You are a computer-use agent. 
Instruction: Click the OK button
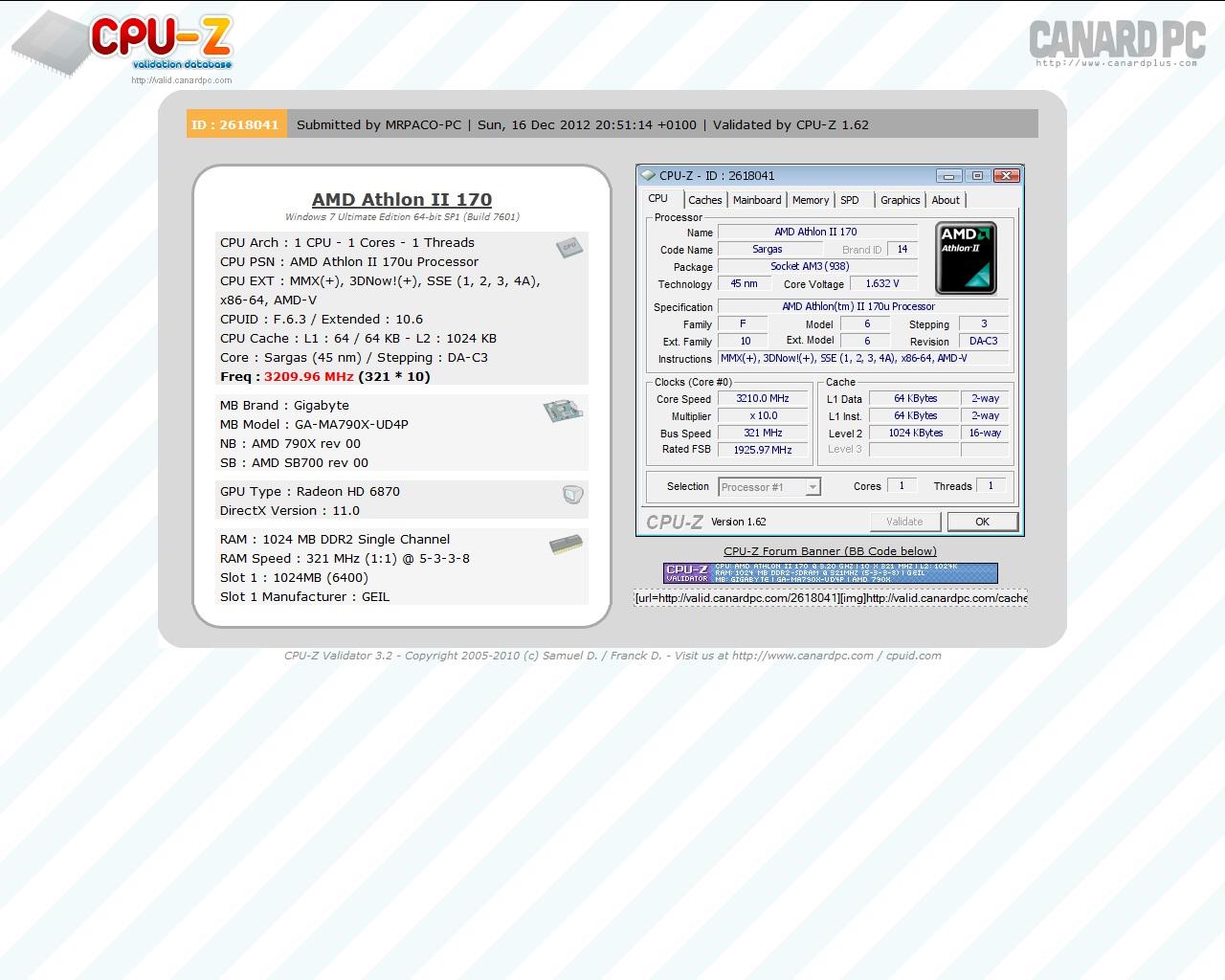pyautogui.click(x=982, y=522)
